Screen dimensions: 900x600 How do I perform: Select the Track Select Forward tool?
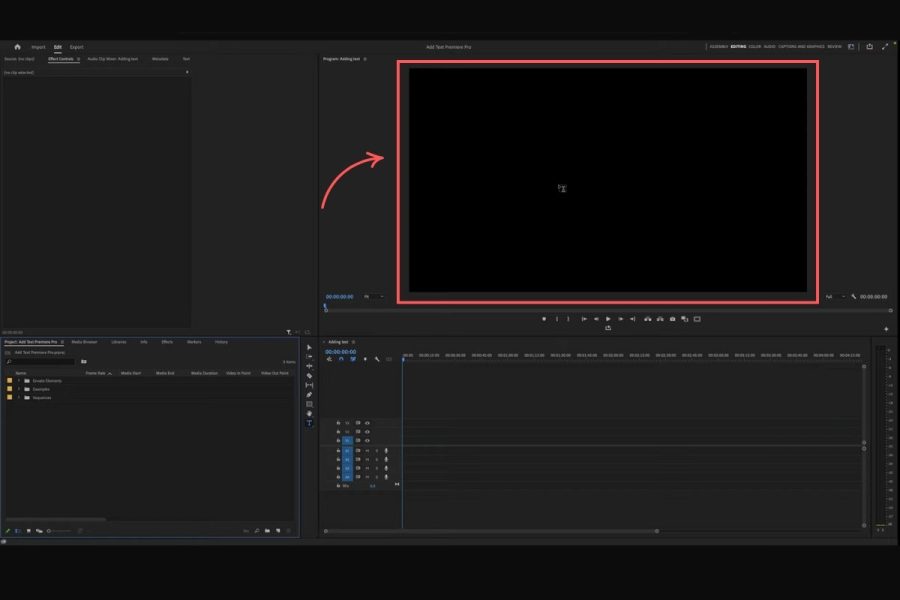click(309, 357)
